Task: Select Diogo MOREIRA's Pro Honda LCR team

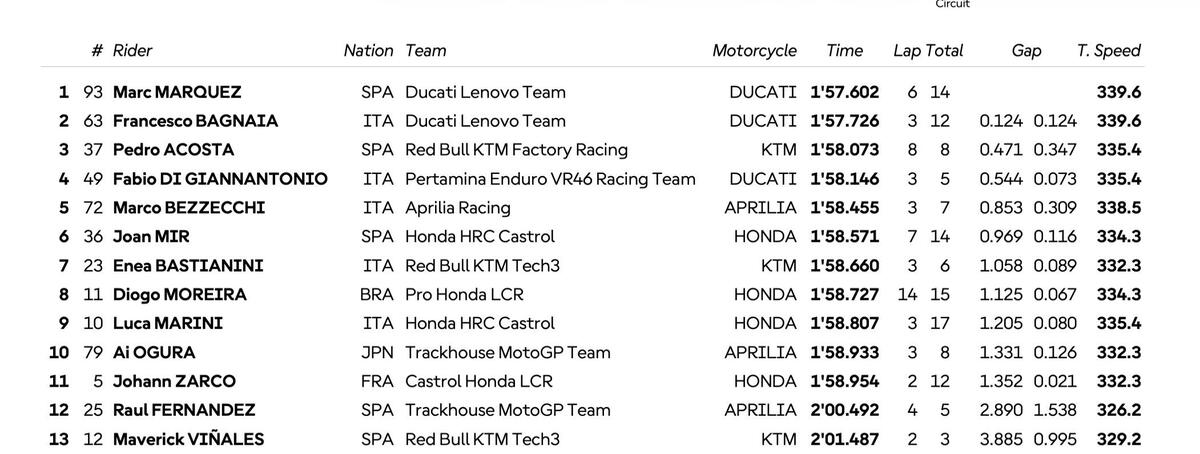Action: click(464, 295)
